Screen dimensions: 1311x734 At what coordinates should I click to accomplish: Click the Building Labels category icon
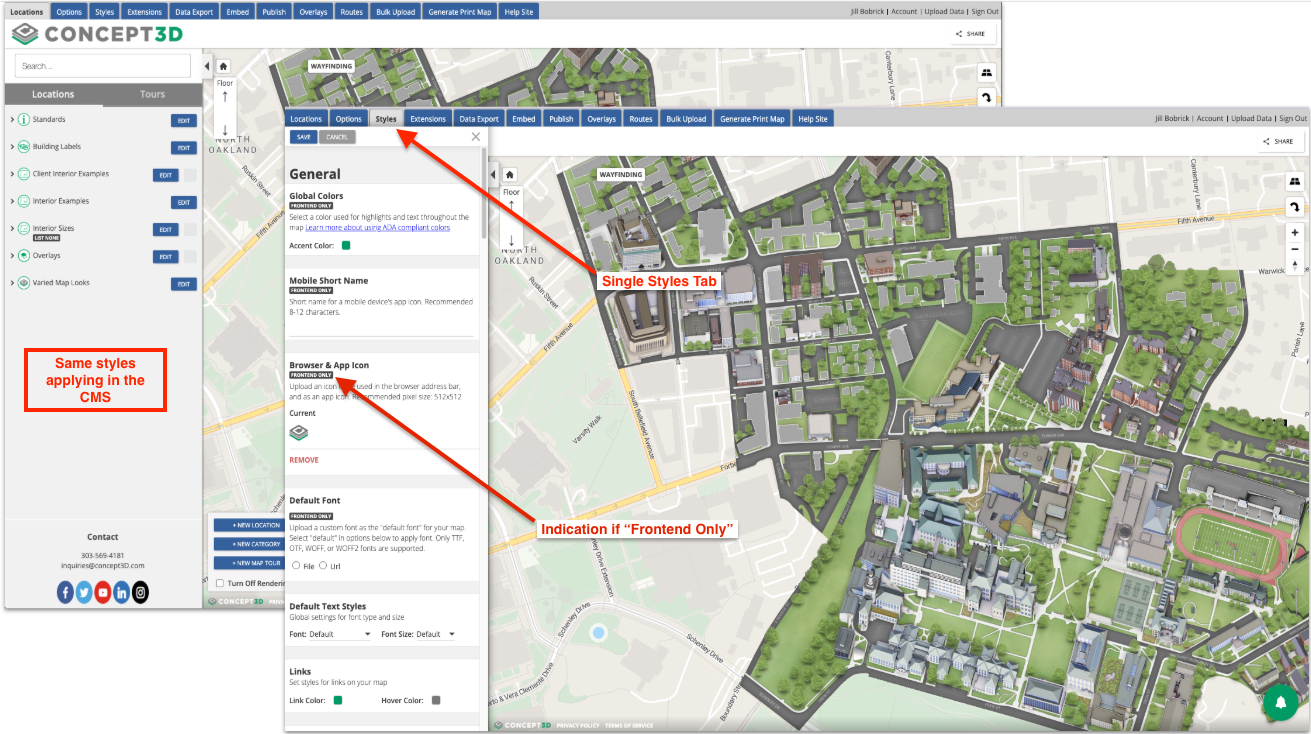click(23, 147)
